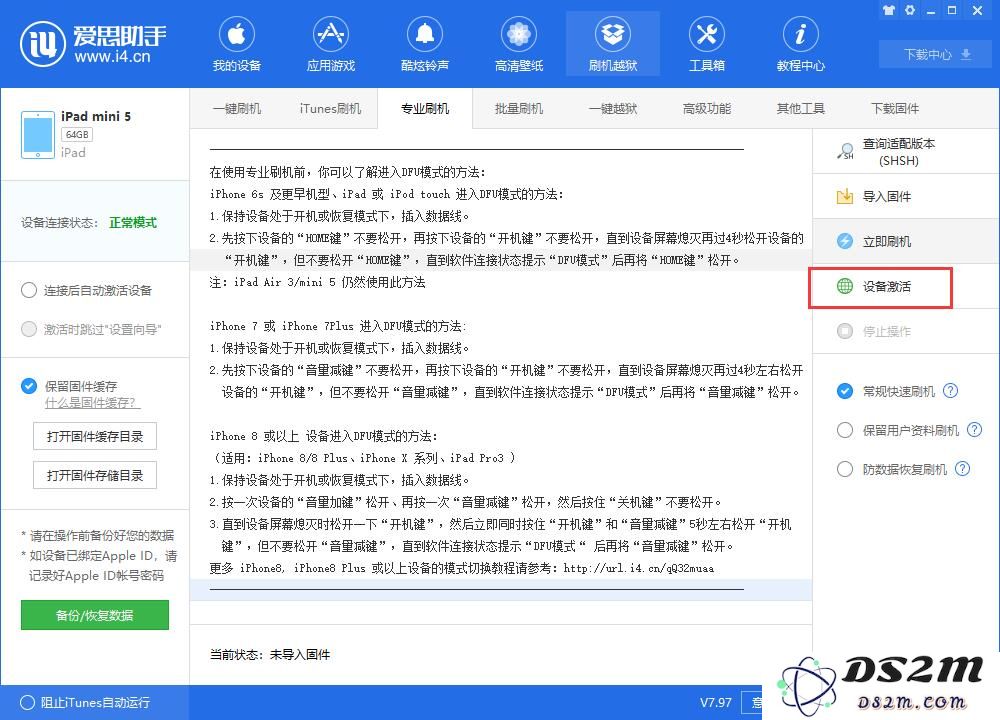Click 查询适配版本 (SHSH) magnifier icon
1000x720 pixels.
845,151
